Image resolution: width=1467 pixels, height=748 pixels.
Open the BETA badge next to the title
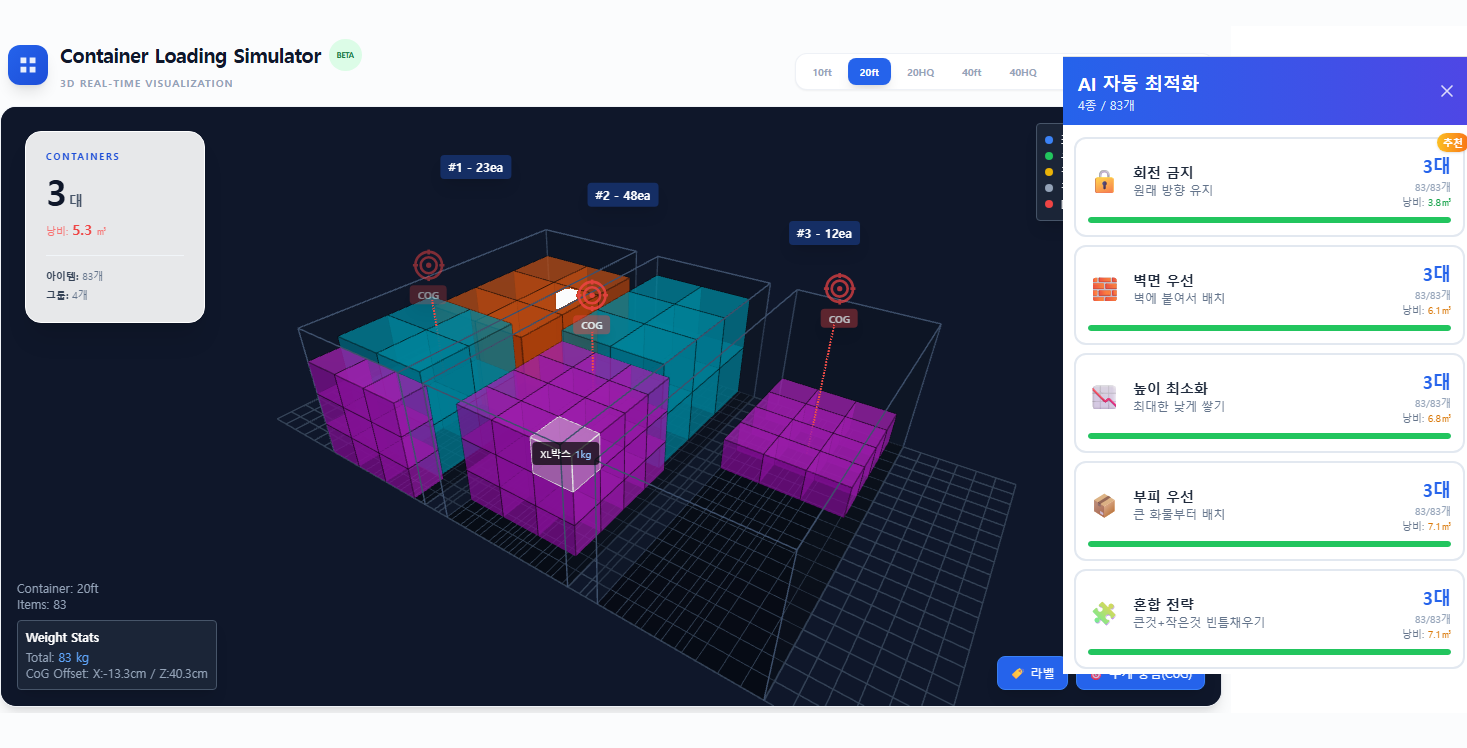tap(345, 55)
